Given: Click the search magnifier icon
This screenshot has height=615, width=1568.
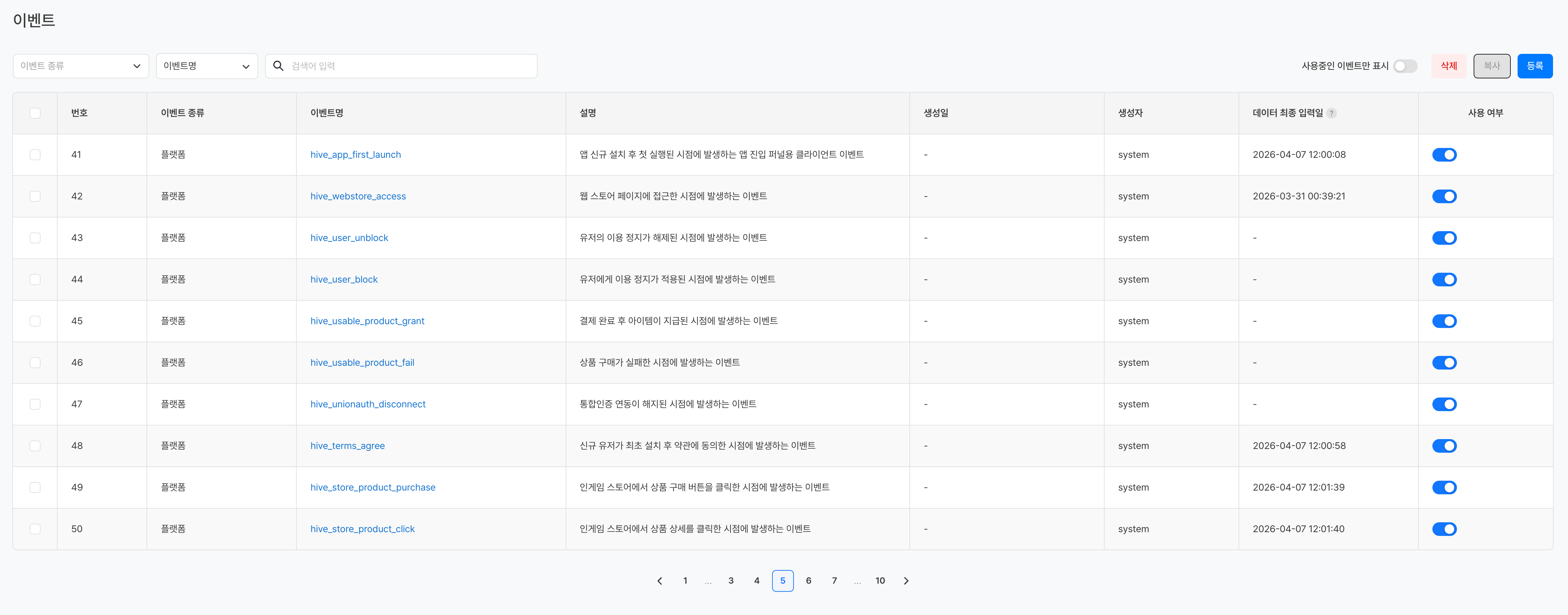Looking at the screenshot, I should 278,66.
